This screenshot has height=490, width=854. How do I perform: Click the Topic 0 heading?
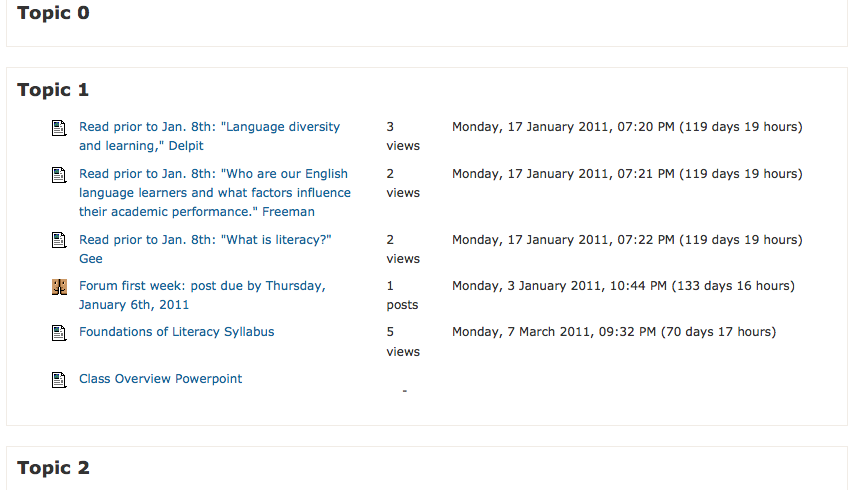tap(53, 13)
